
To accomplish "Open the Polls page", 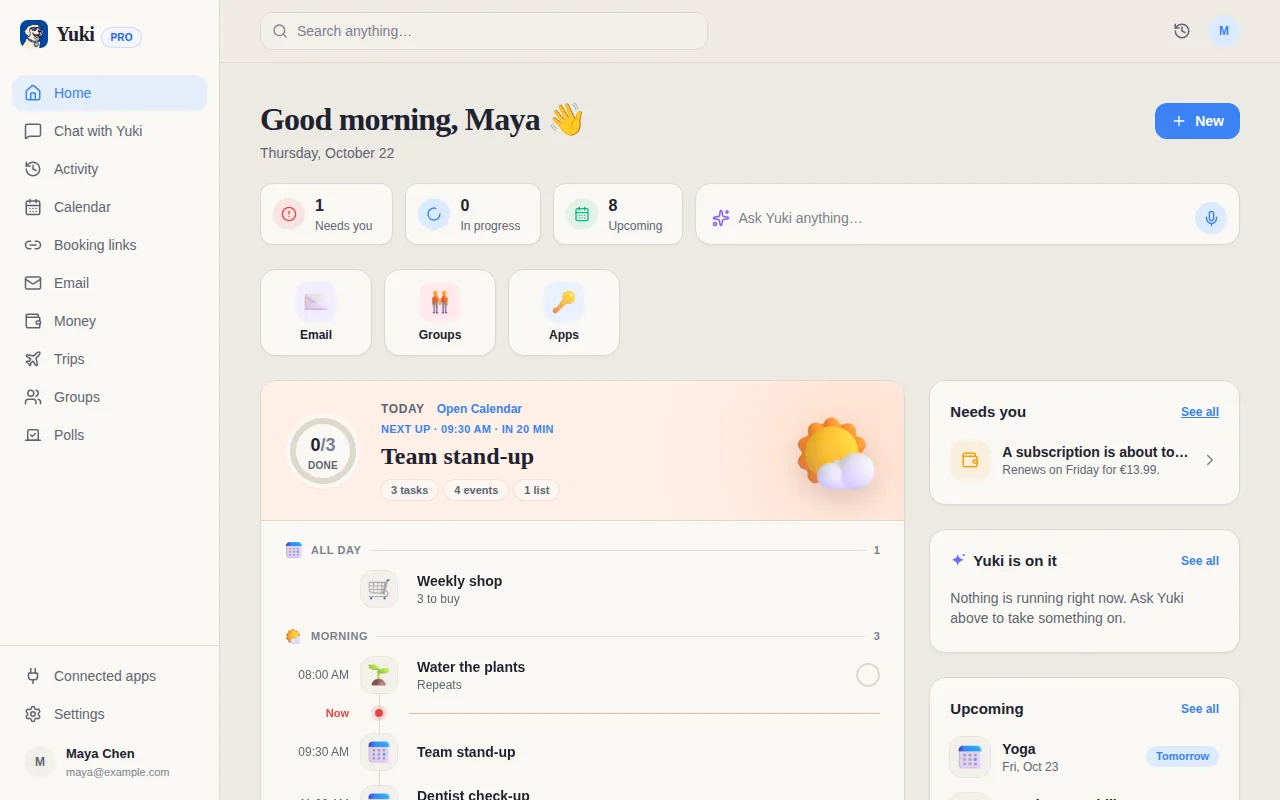I will (x=110, y=435).
